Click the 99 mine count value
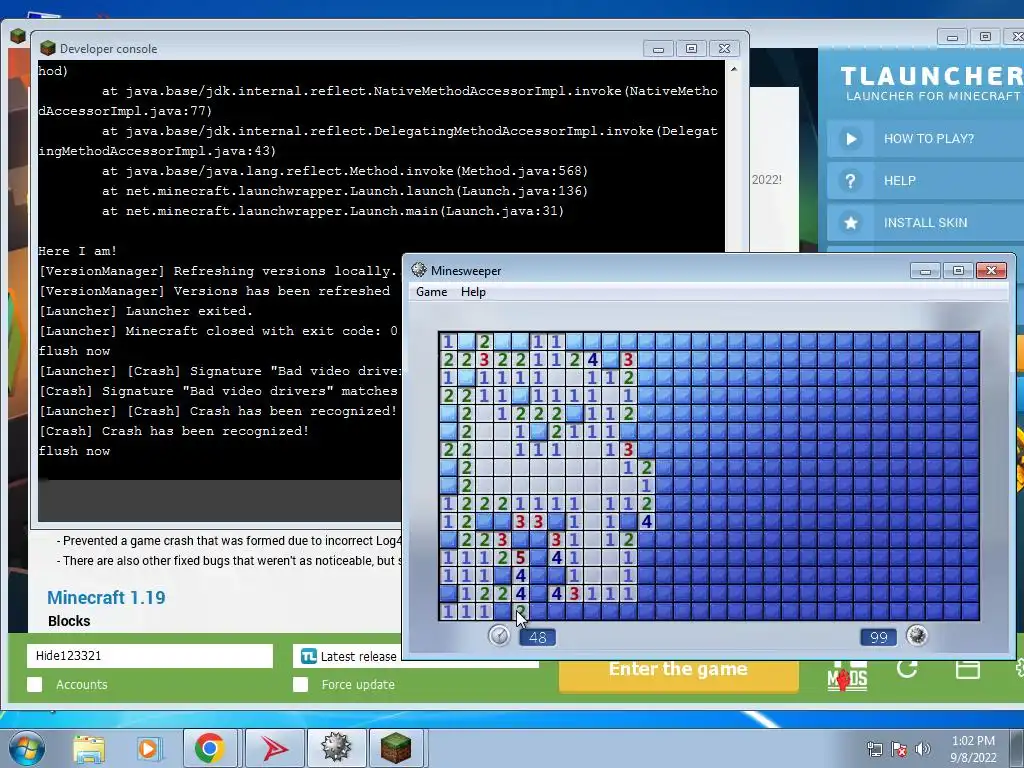 coord(878,637)
